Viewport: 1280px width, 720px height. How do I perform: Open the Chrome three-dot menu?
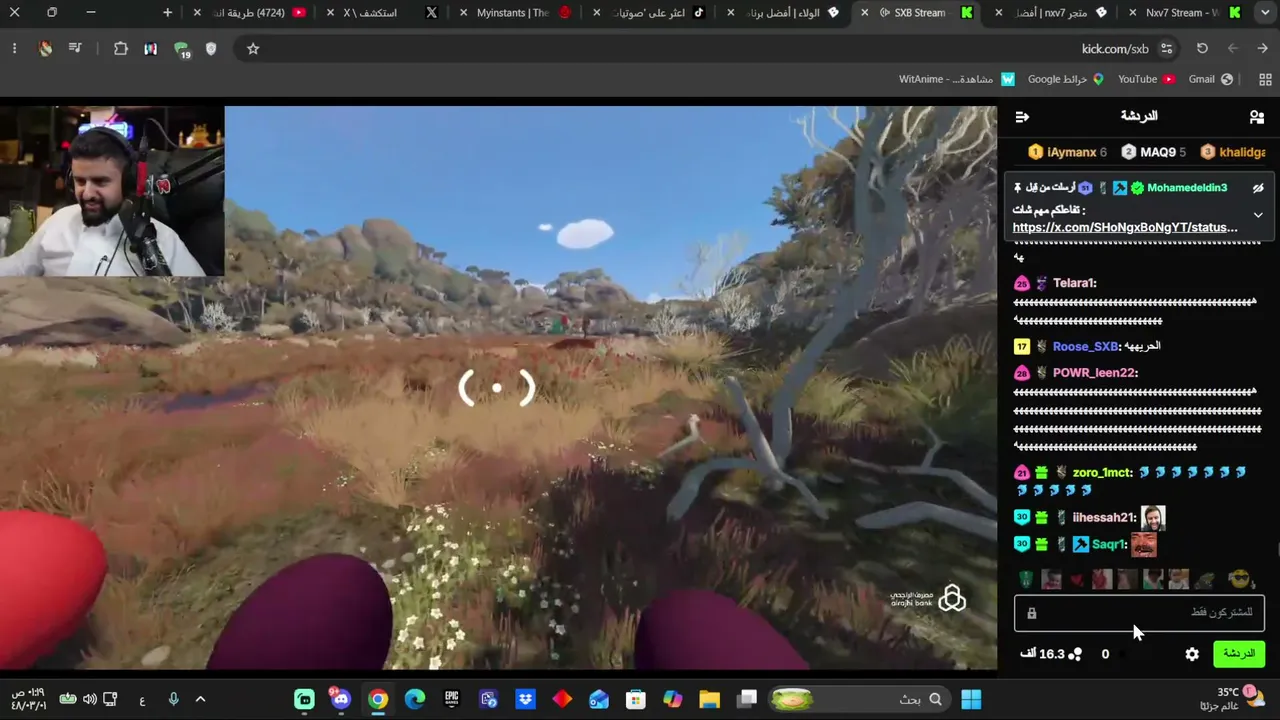(14, 49)
